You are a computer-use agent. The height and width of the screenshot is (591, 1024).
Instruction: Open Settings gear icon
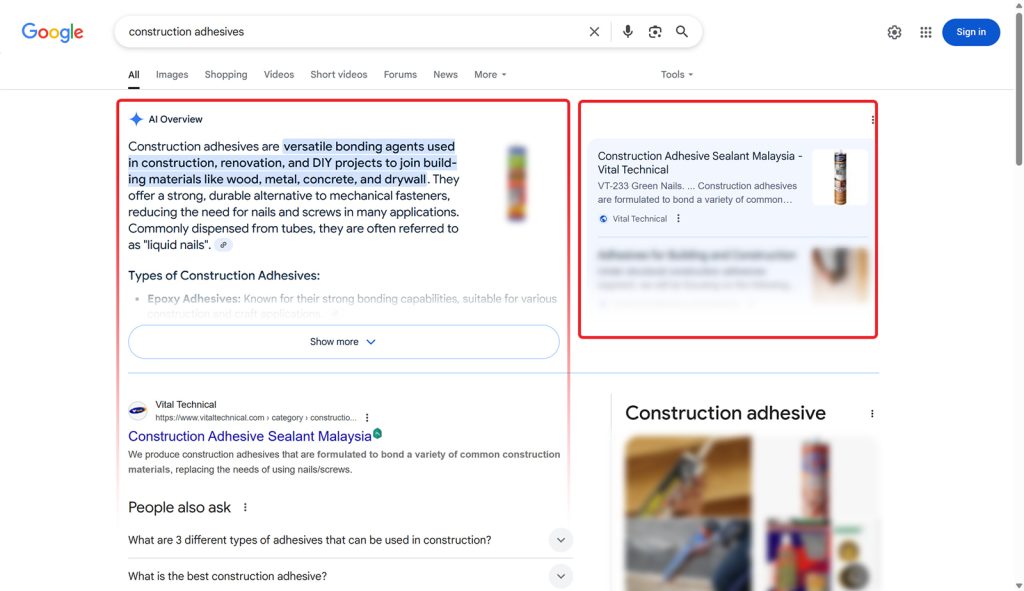coord(894,32)
